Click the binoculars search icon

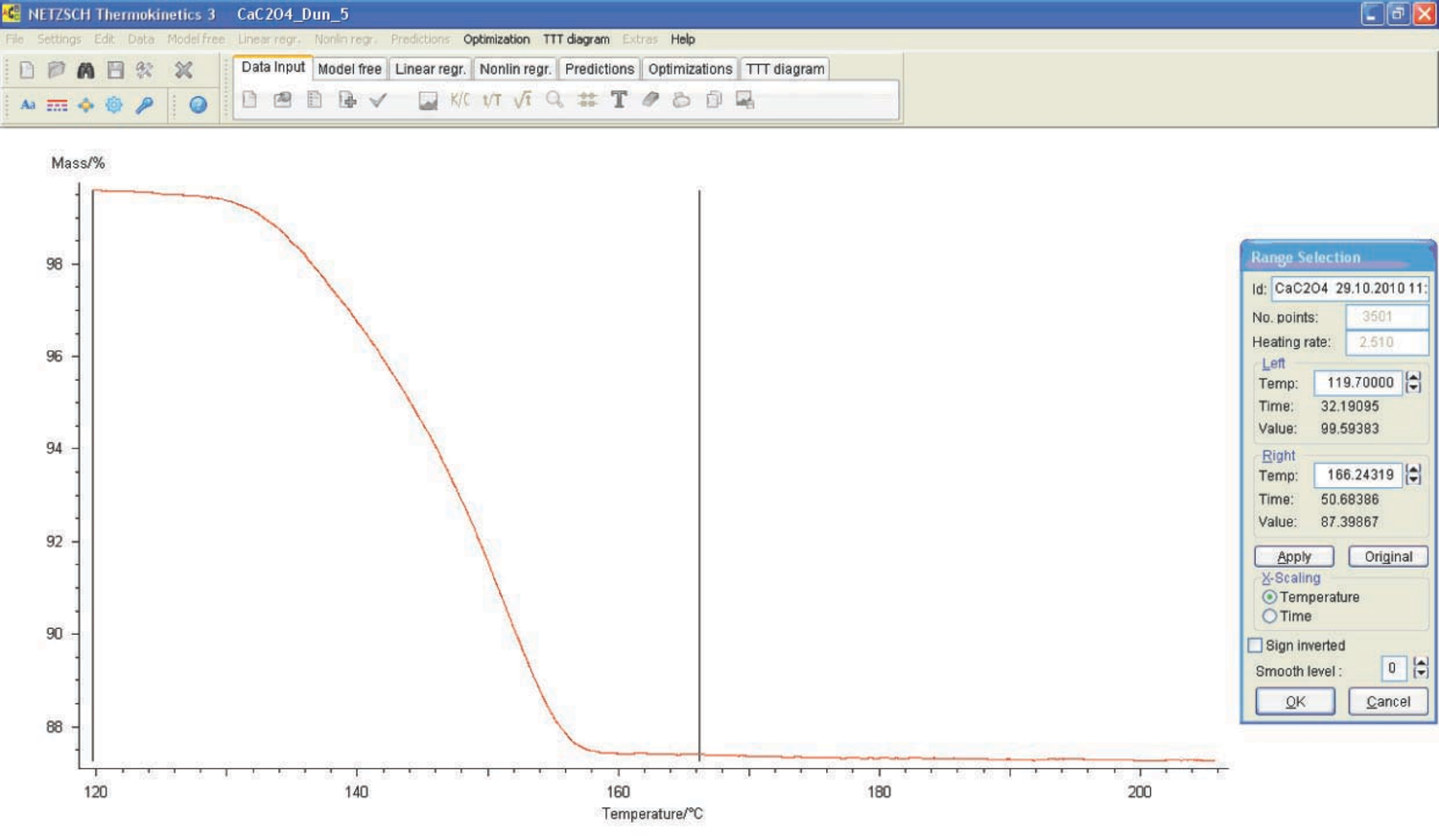(x=86, y=70)
